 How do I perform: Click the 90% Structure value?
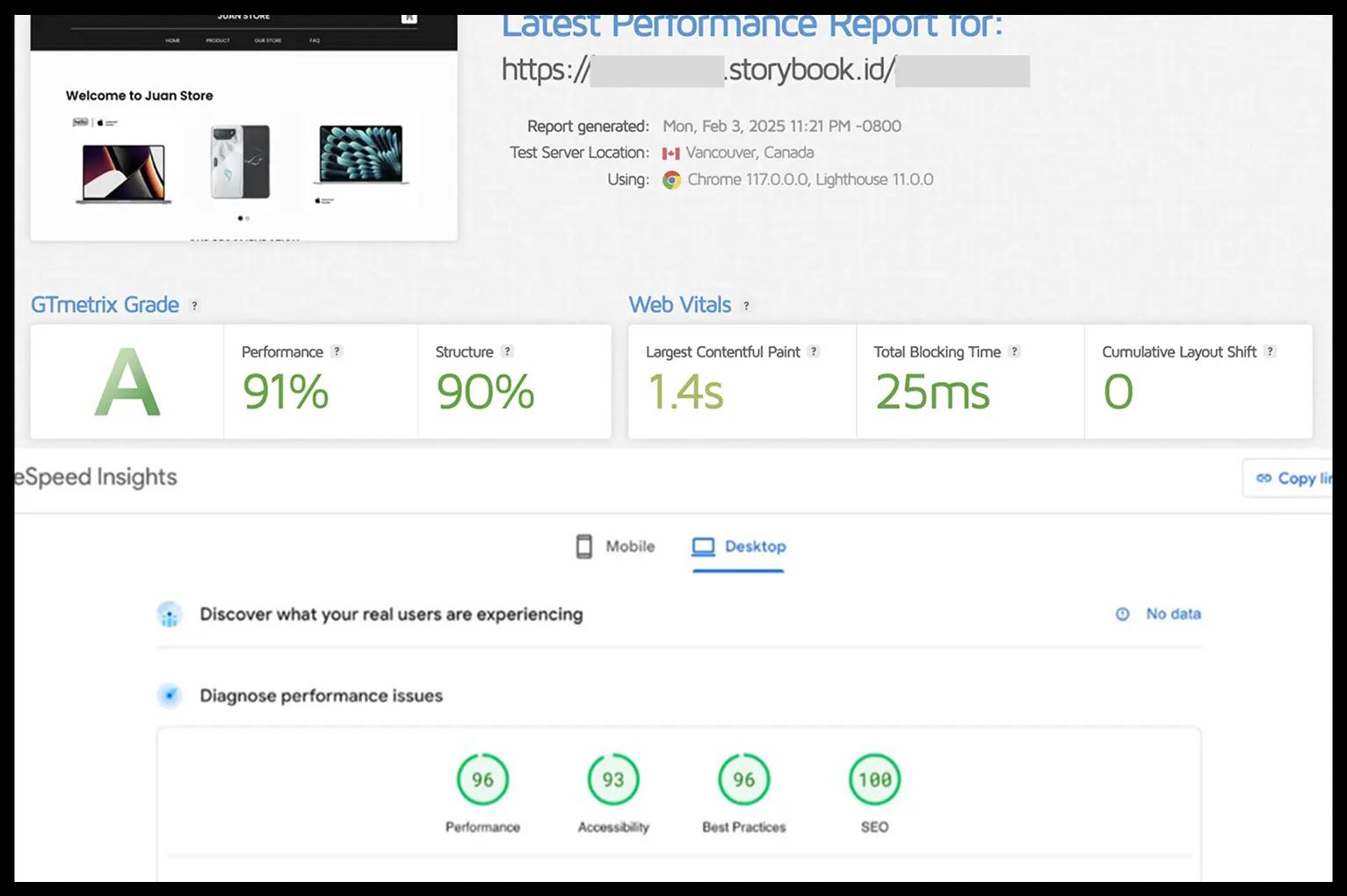(485, 392)
